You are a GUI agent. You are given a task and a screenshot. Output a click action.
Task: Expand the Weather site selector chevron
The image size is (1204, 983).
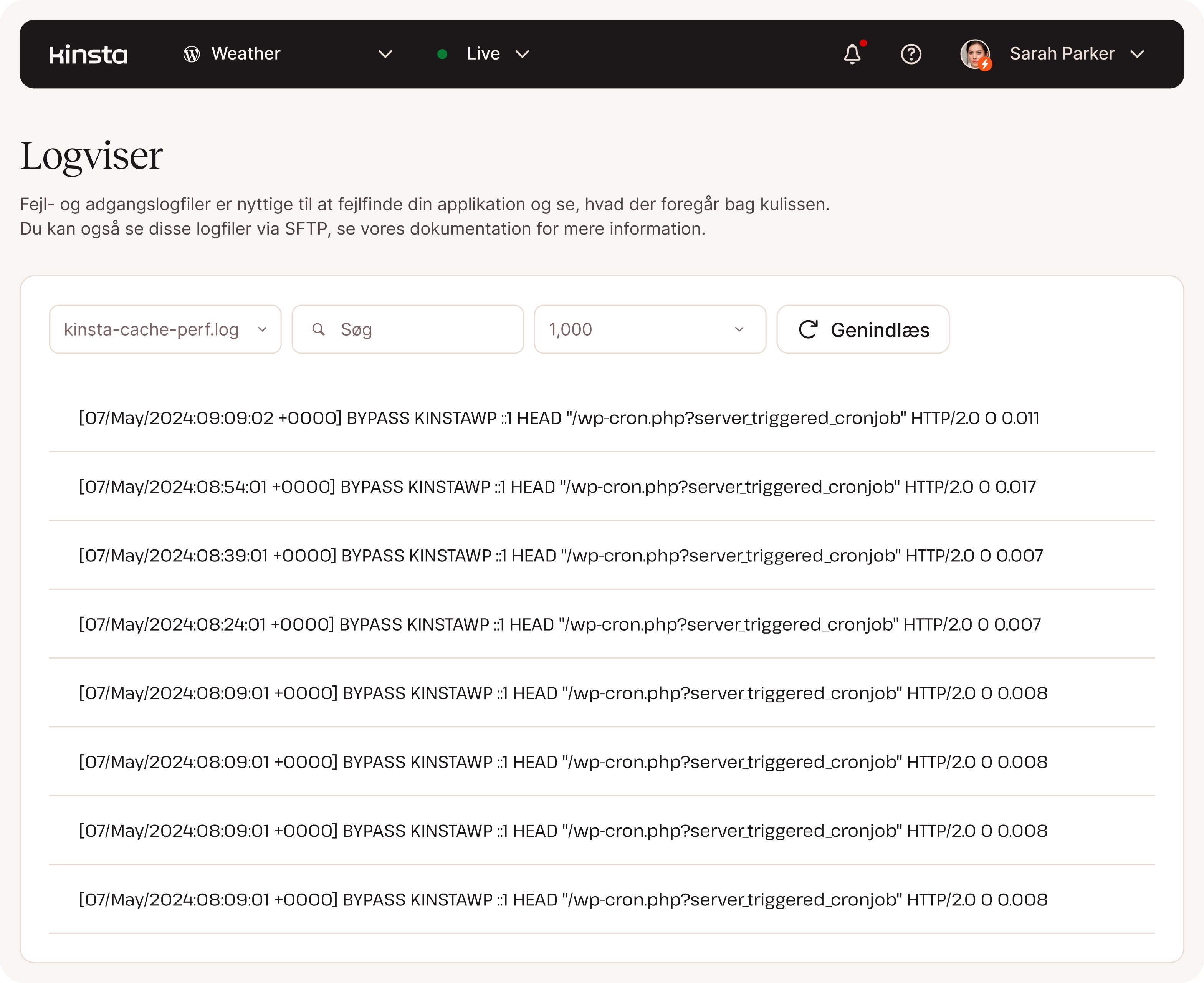coord(385,55)
